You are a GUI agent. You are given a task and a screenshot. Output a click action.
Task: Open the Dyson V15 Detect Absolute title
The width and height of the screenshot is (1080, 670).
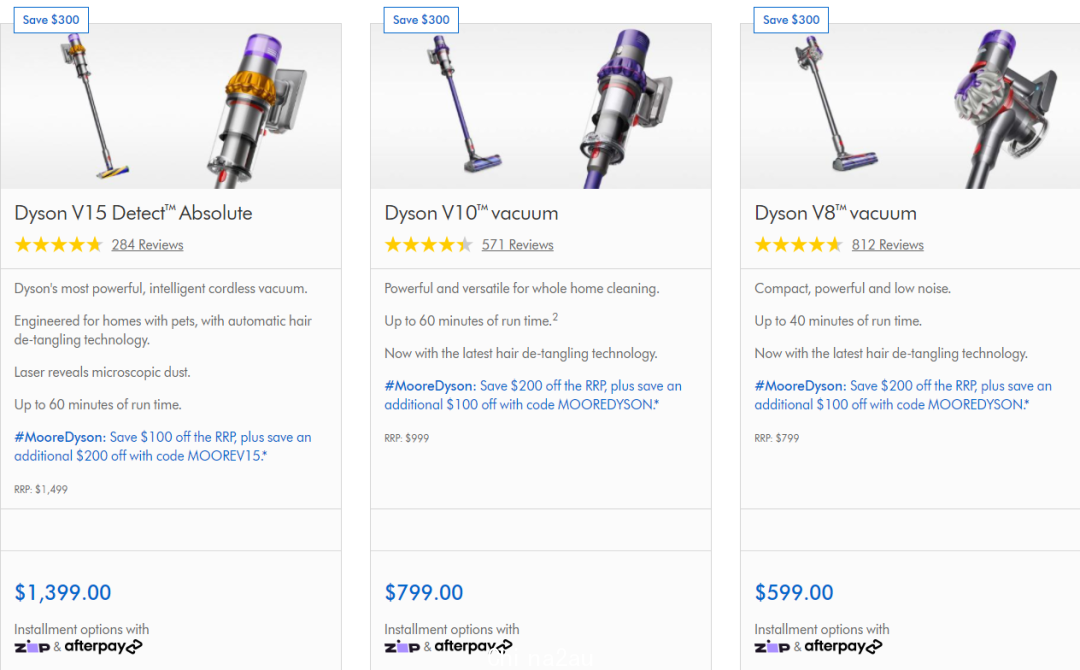(134, 213)
